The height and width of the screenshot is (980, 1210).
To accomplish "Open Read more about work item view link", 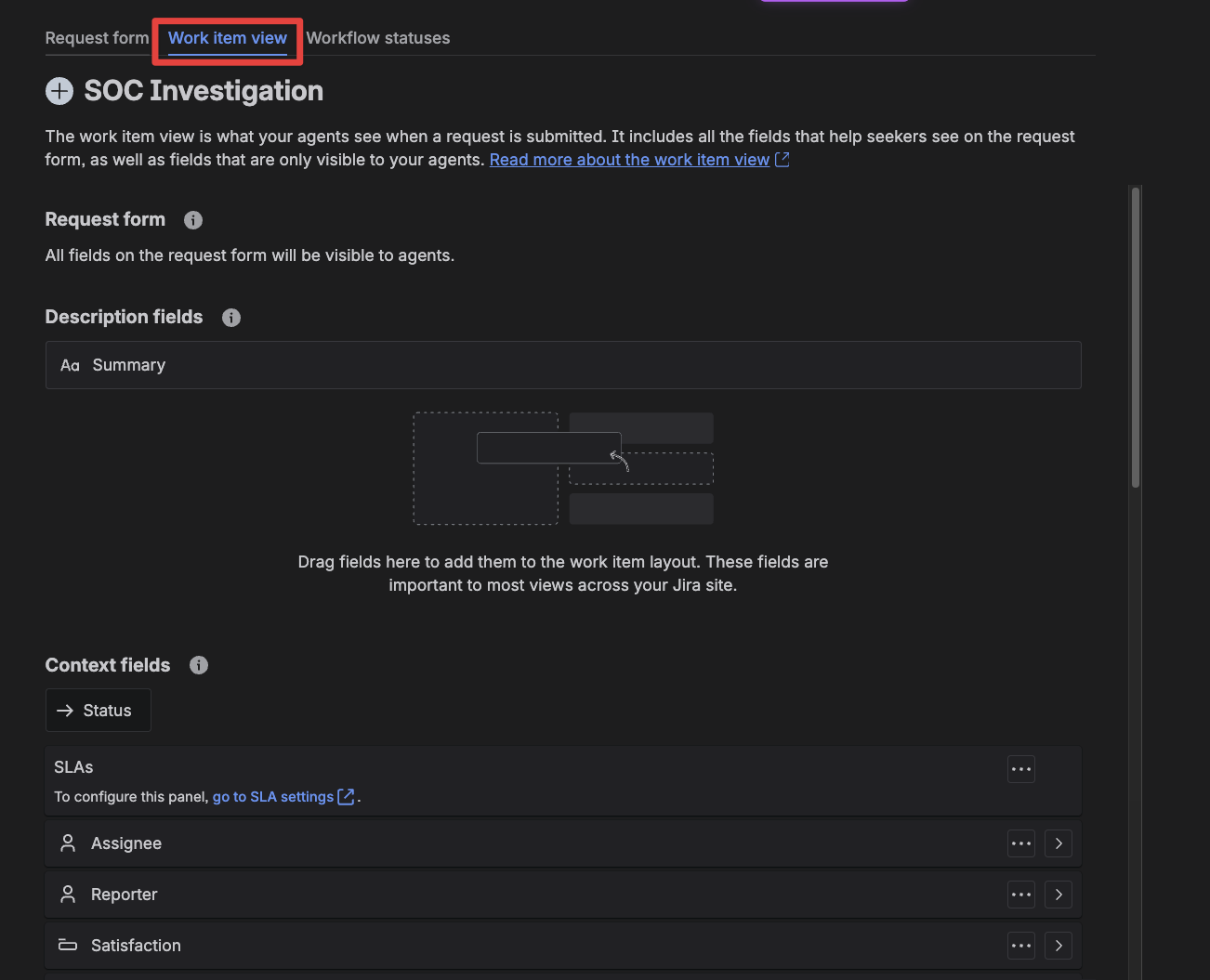I will pos(629,160).
